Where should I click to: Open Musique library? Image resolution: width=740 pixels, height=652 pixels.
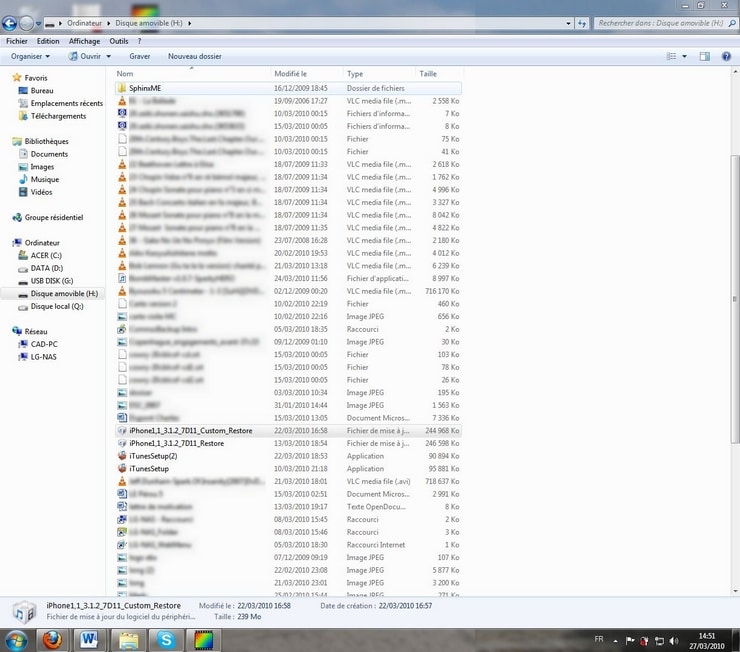tap(45, 180)
